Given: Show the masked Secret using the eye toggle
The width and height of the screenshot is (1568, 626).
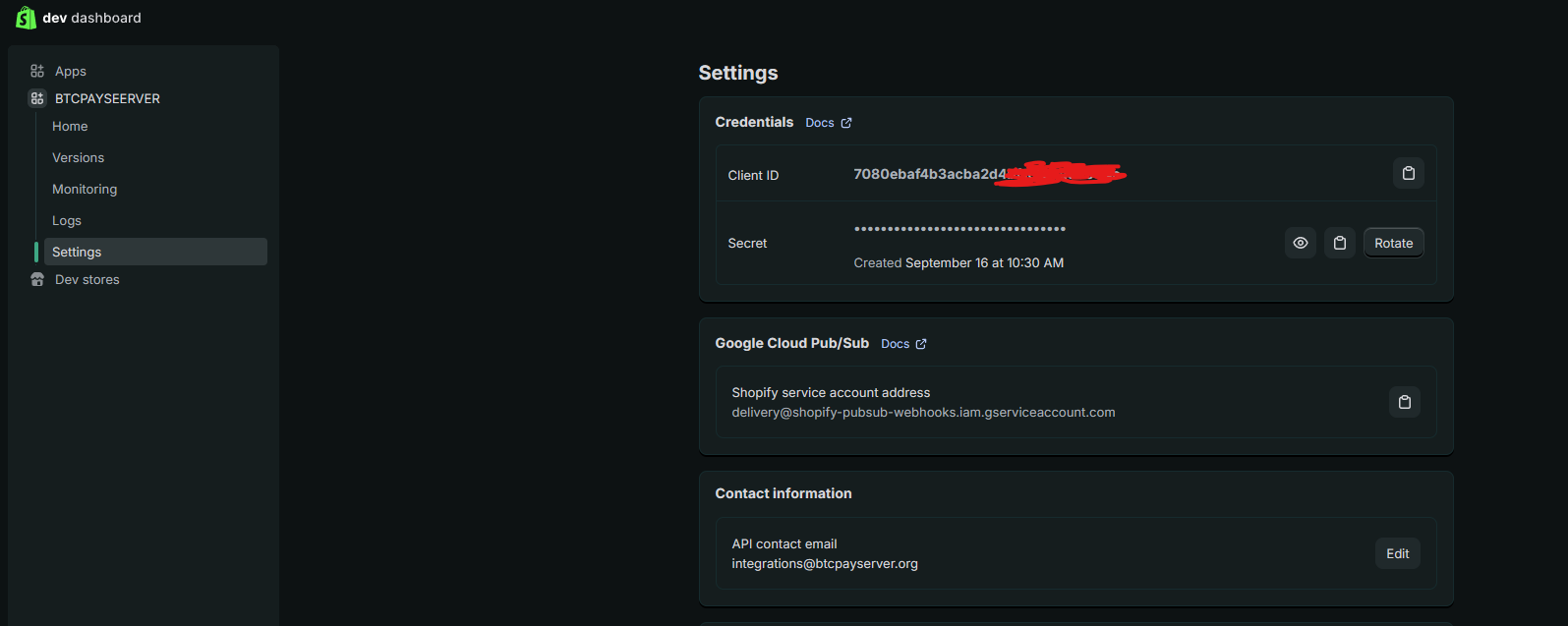Looking at the screenshot, I should (x=1300, y=242).
